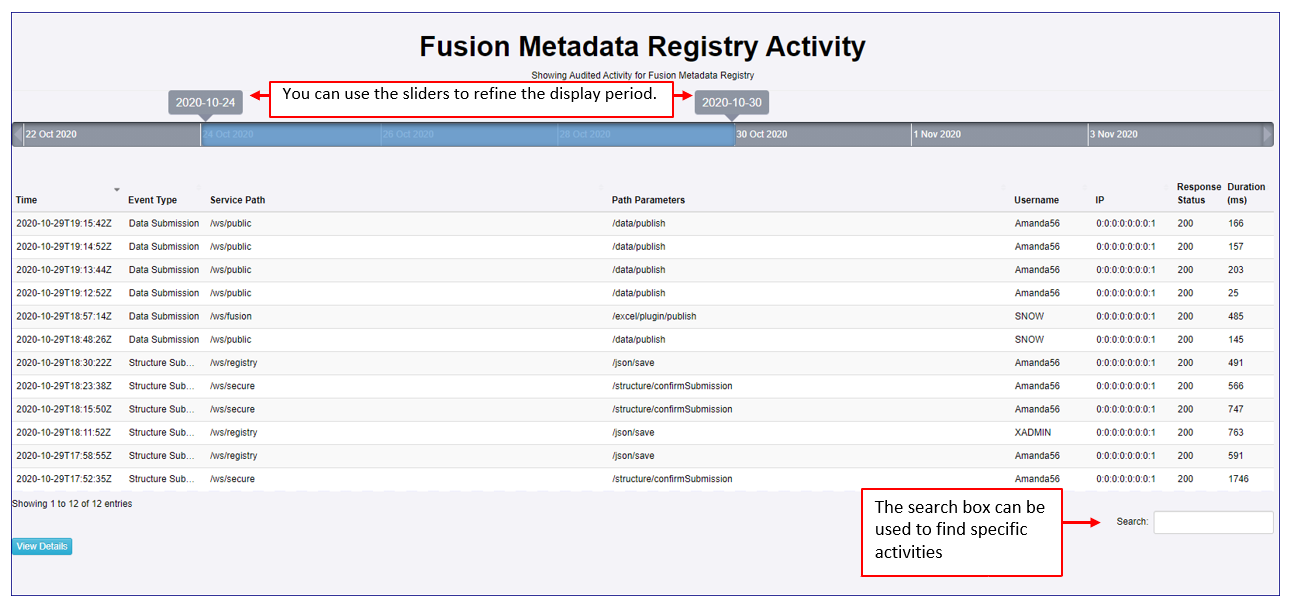This screenshot has width=1291, height=608.
Task: Sort by the Event Type column header
Action: [x=152, y=200]
